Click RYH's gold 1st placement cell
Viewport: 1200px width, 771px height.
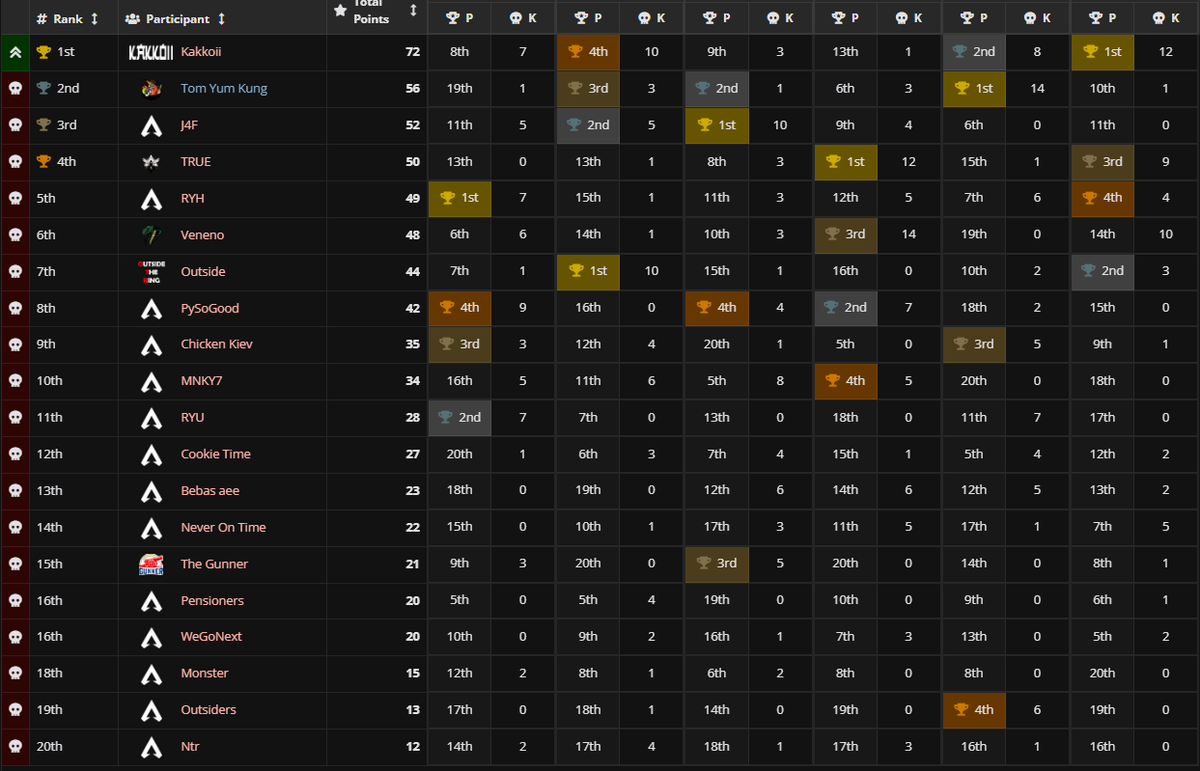(x=459, y=198)
